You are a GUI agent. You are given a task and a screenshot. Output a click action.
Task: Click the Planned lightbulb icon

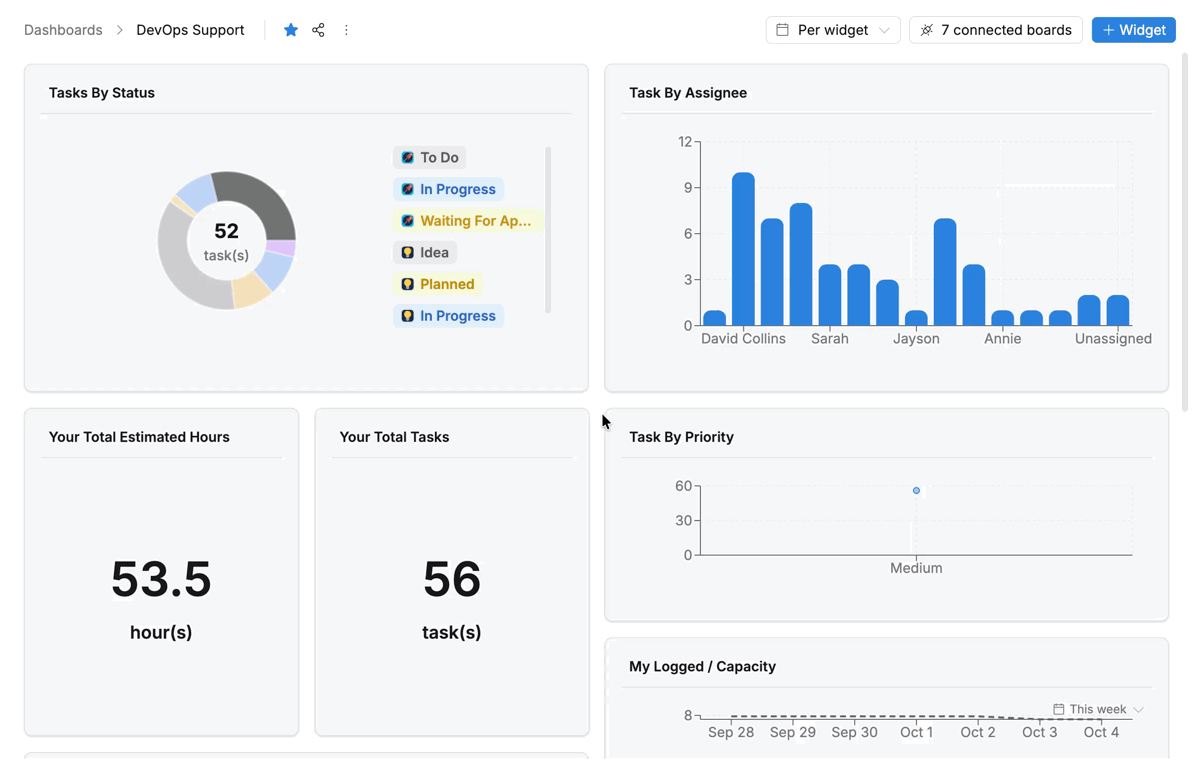pyautogui.click(x=408, y=284)
